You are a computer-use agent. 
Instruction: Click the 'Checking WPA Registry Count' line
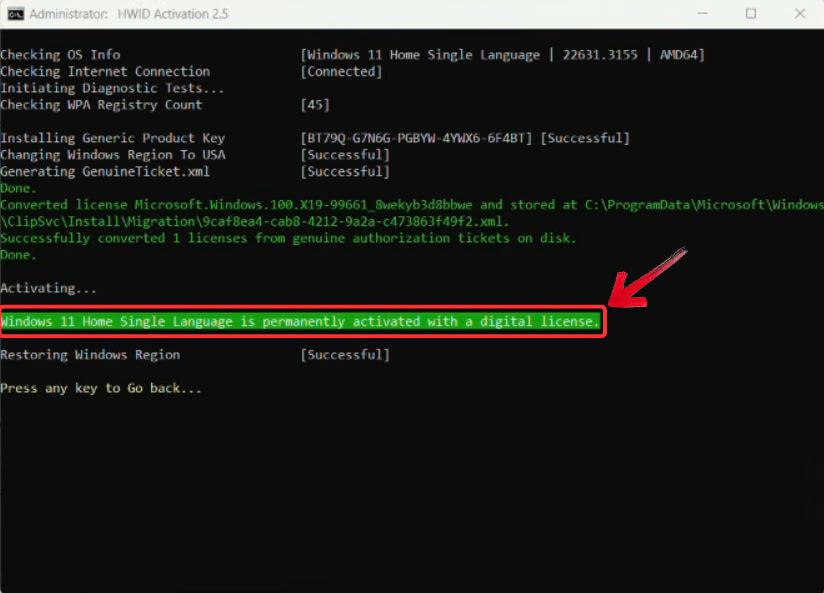(x=101, y=105)
